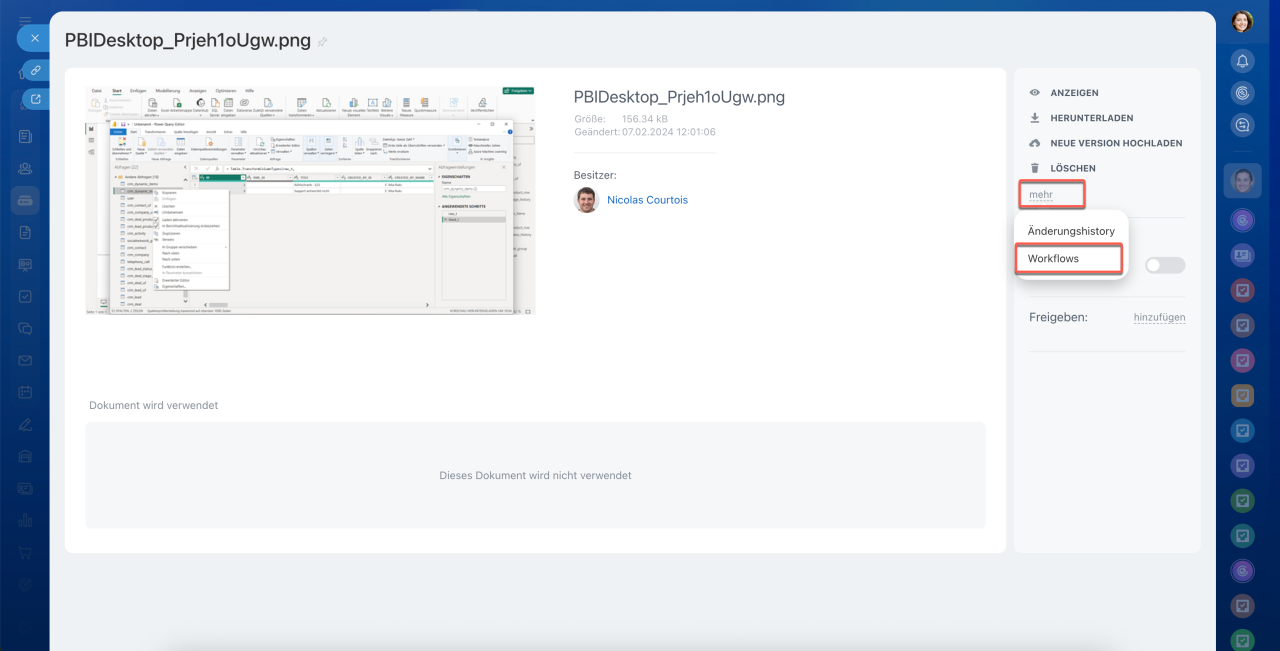This screenshot has height=651, width=1280.
Task: Toggle the switch in the right panel
Action: pos(1165,265)
